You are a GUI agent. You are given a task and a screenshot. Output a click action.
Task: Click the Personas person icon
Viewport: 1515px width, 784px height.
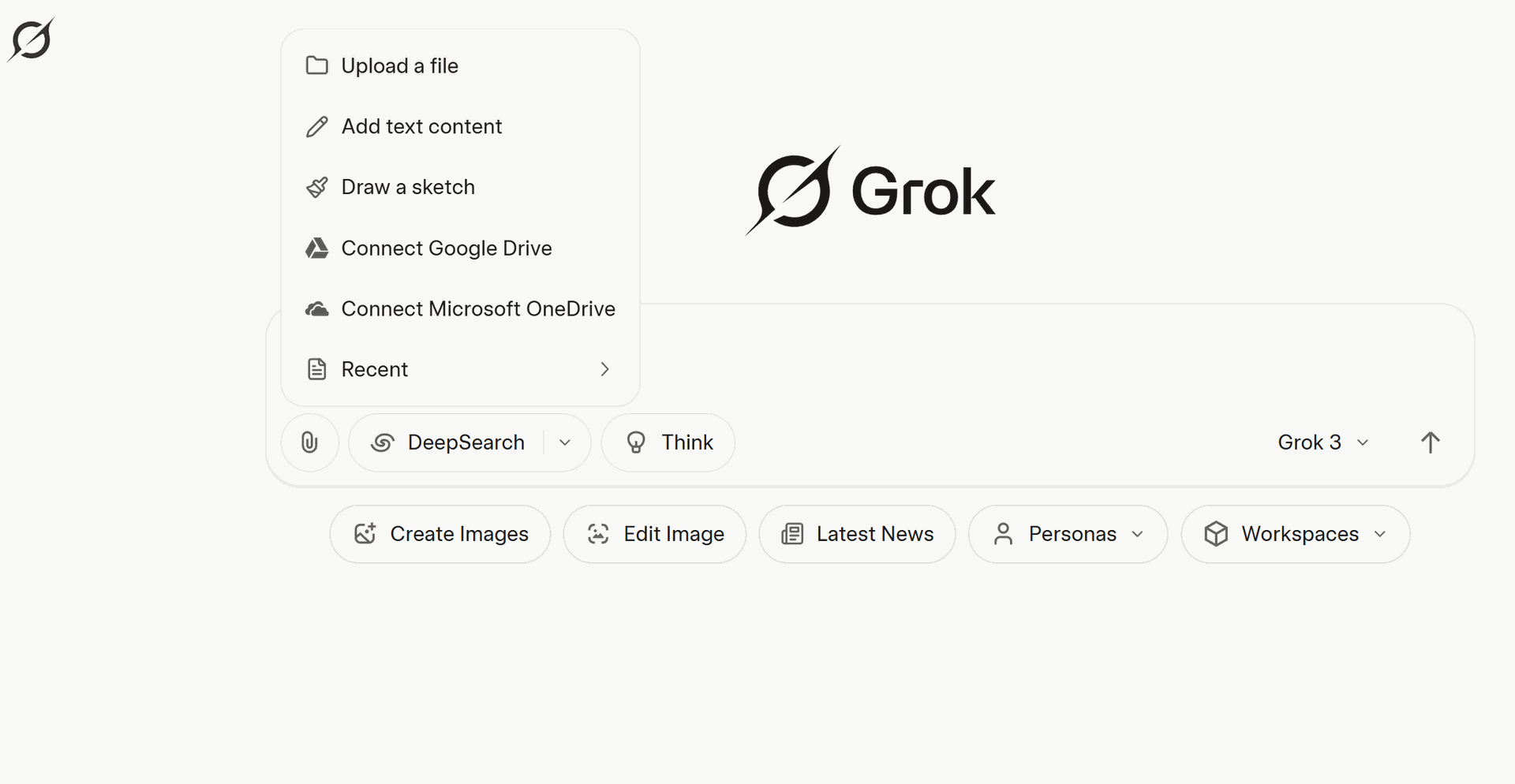[x=1003, y=534]
